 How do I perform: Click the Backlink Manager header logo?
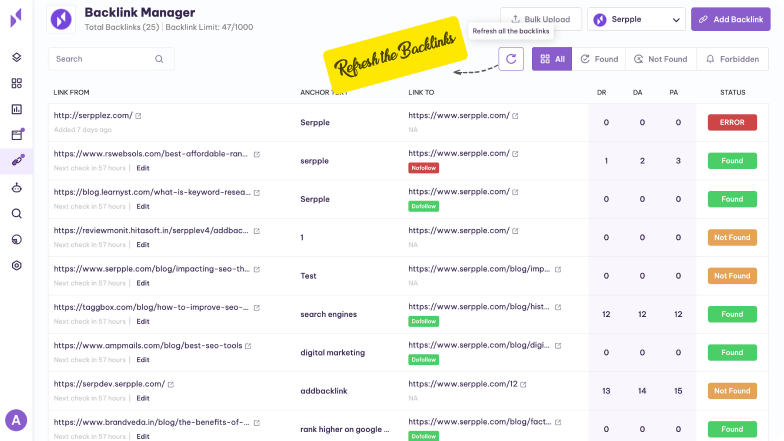coord(61,20)
